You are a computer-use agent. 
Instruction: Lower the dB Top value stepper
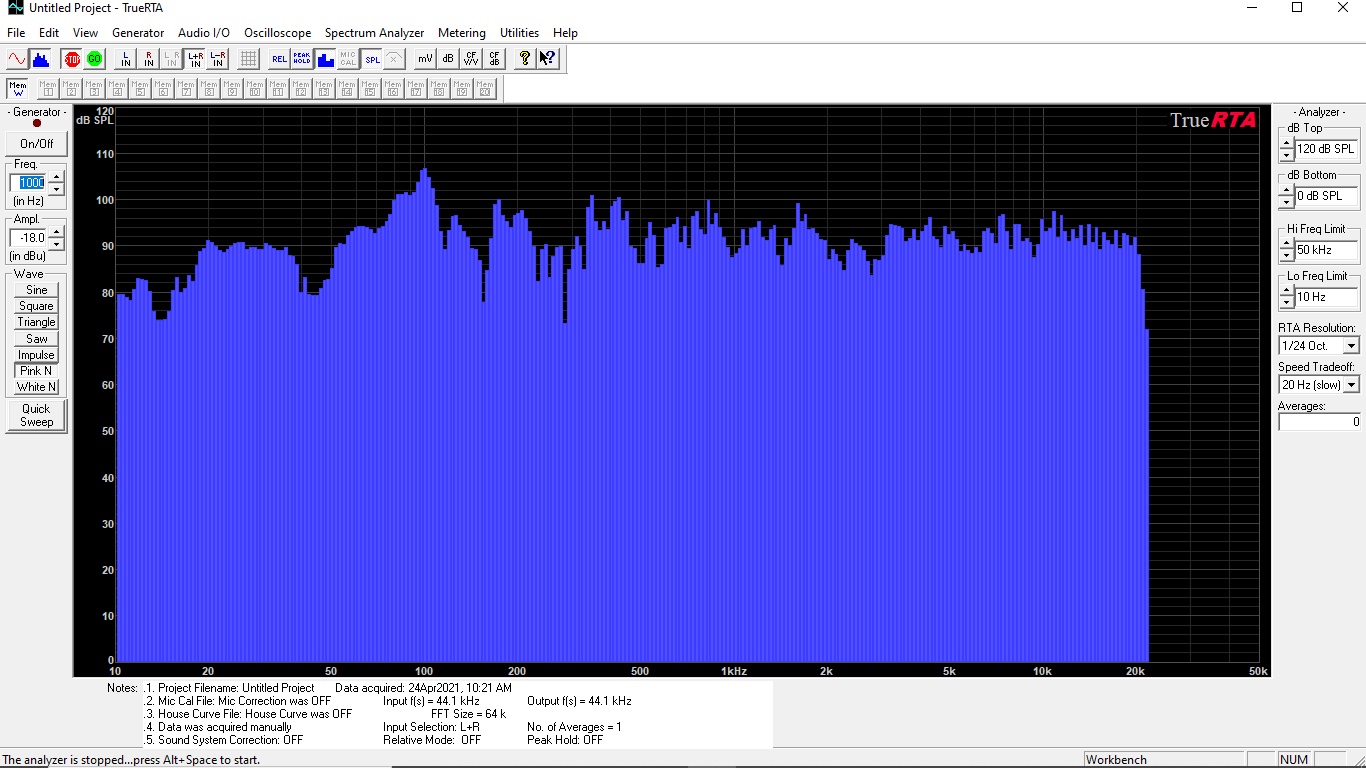[1286, 155]
